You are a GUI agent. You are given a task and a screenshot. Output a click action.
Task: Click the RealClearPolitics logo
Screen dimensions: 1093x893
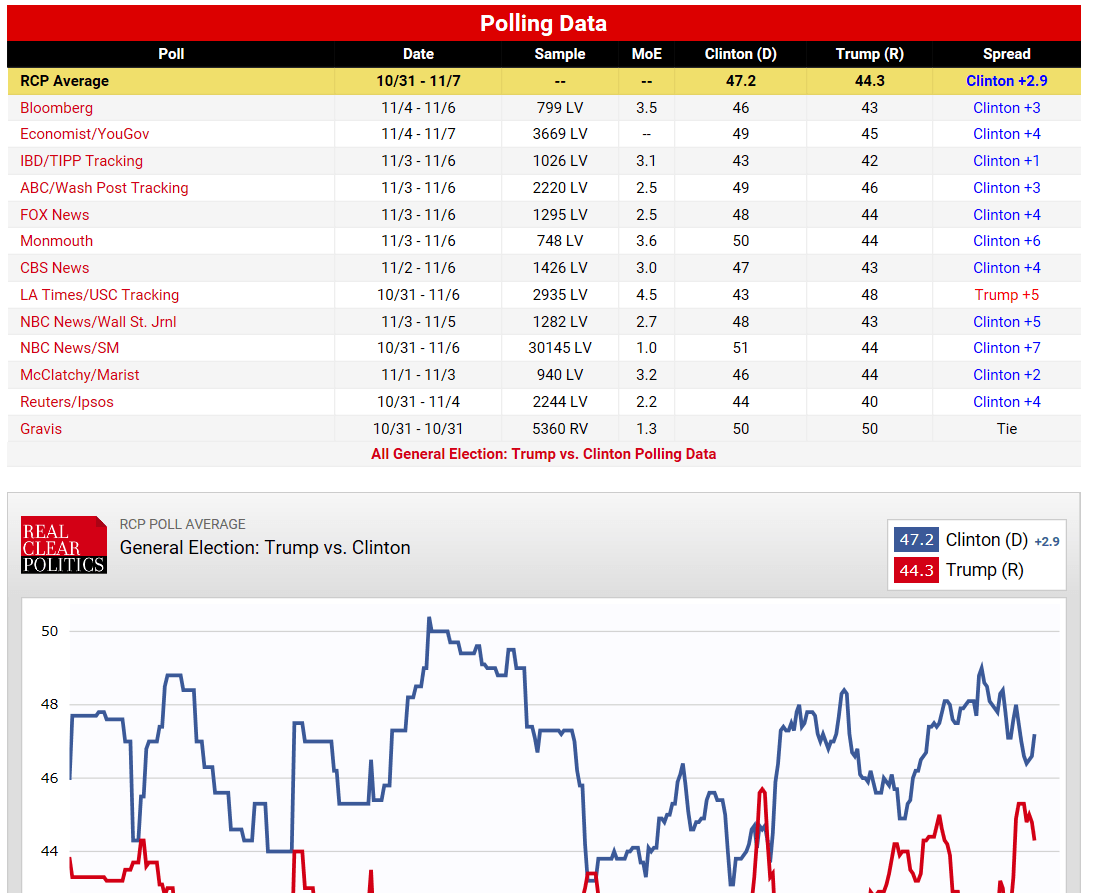coord(63,545)
